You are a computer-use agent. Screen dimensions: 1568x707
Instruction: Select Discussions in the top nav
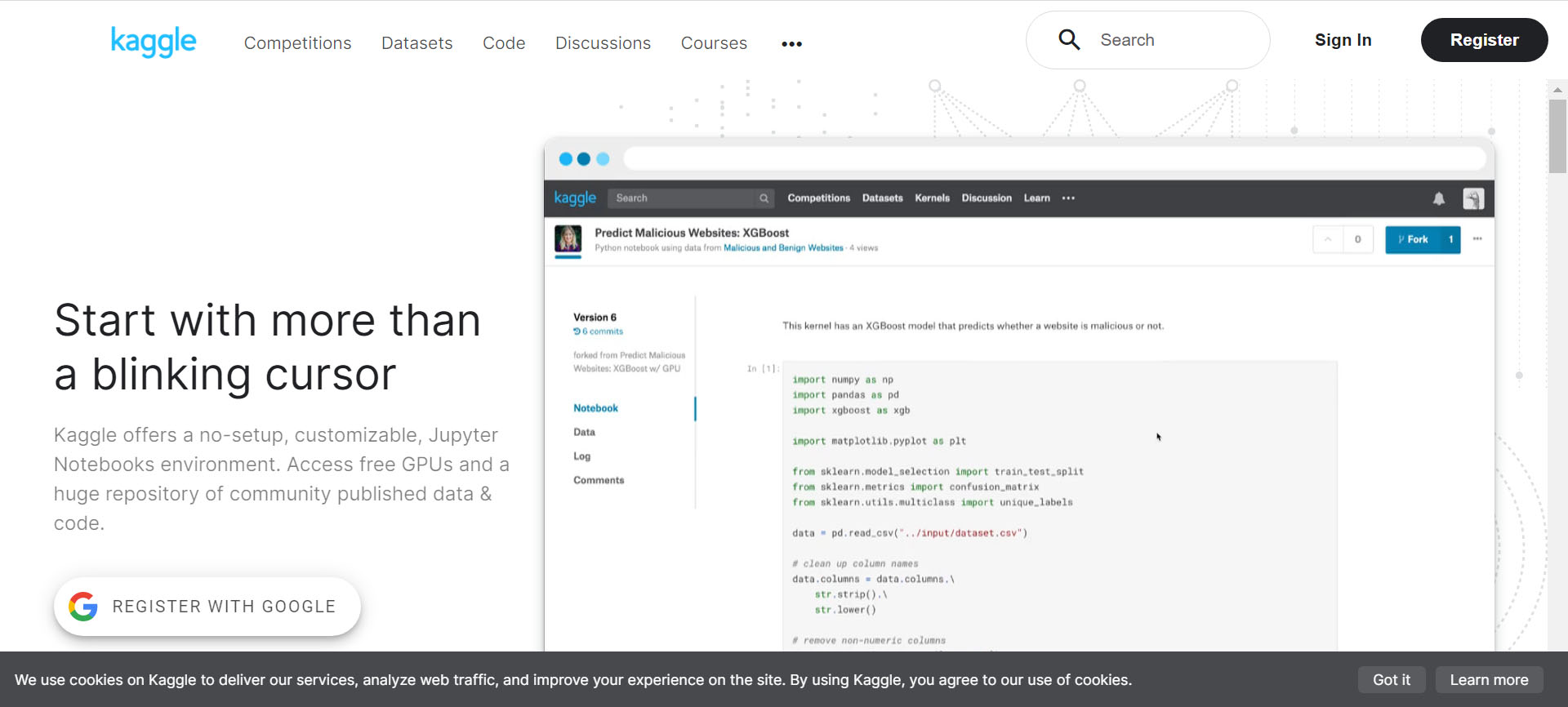click(603, 43)
